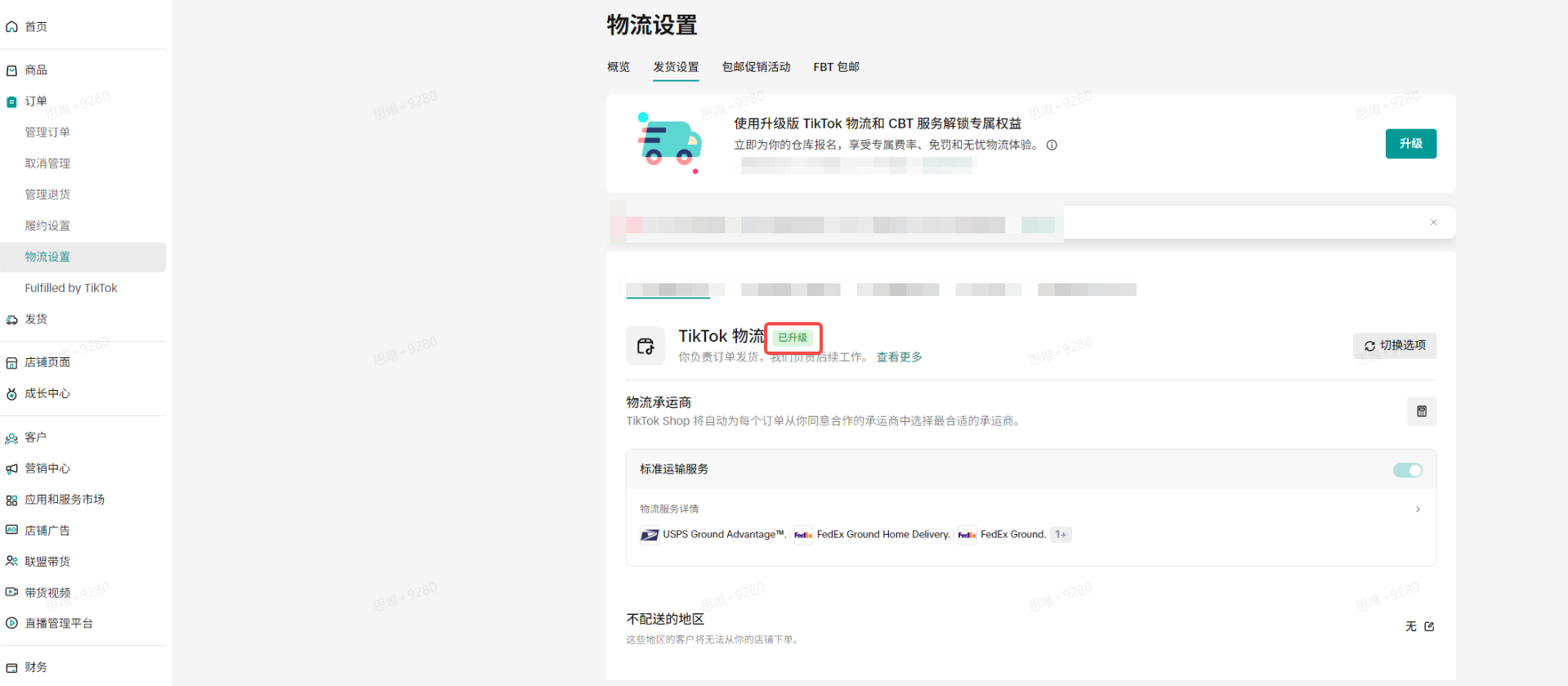Click the TikTok 物流 package icon
1568x686 pixels.
[x=646, y=346]
